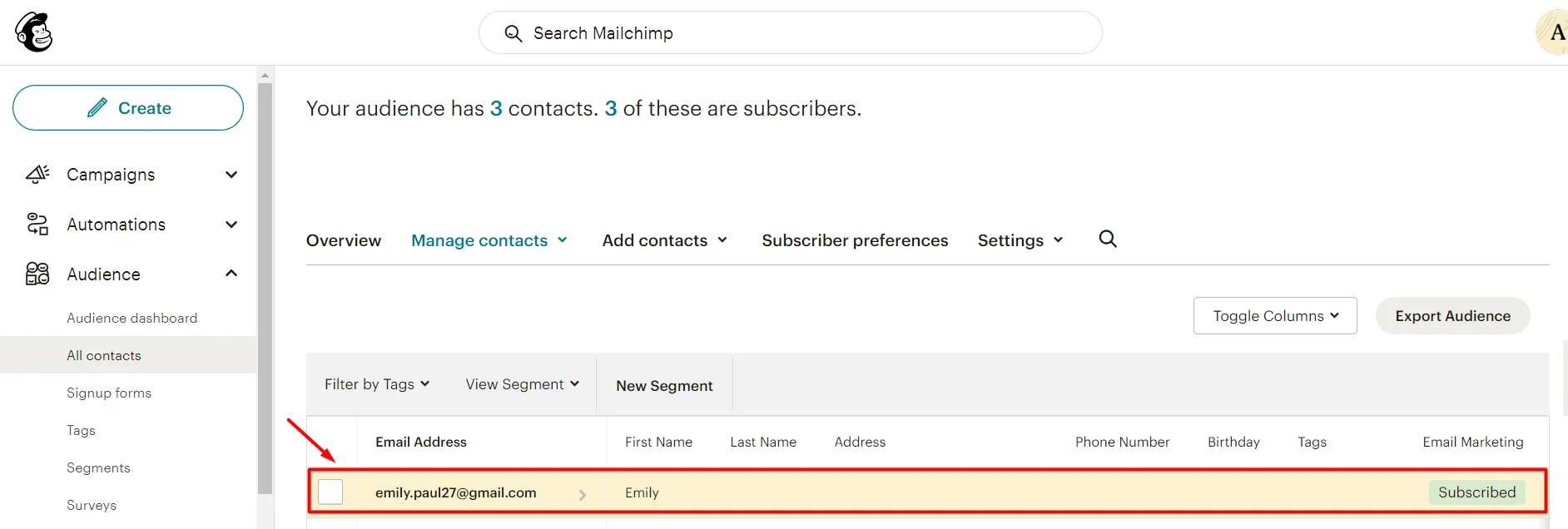Select the emily.paul27@gmail.com row checkbox
1568x529 pixels.
pyautogui.click(x=330, y=492)
